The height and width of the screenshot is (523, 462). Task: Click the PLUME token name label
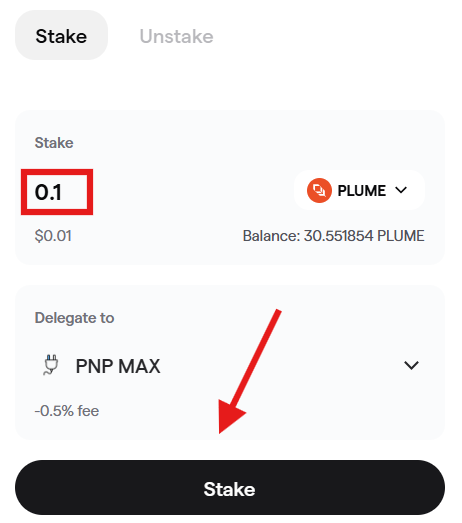point(362,190)
